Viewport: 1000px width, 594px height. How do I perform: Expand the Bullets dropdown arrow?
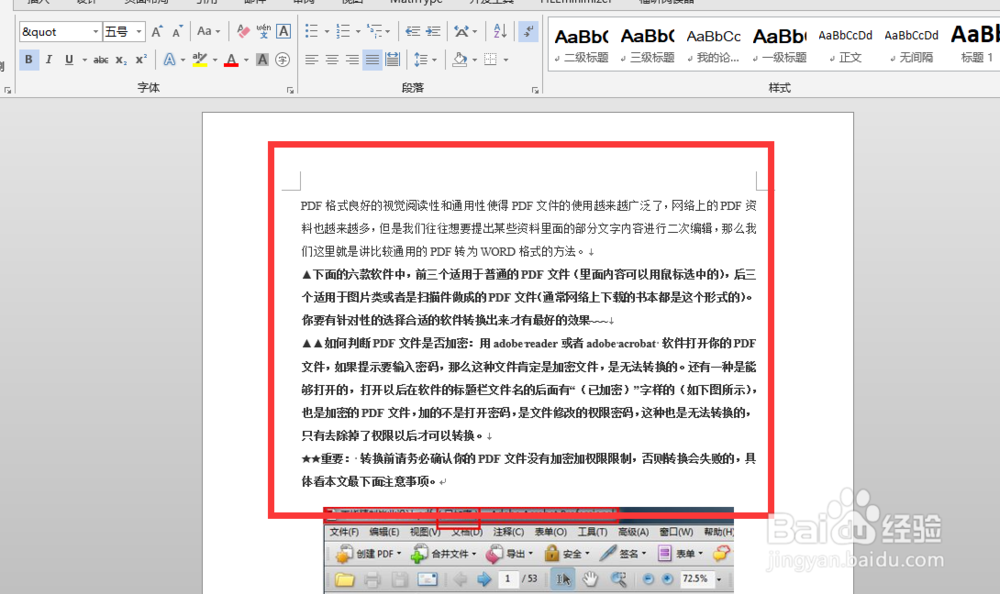coord(327,31)
